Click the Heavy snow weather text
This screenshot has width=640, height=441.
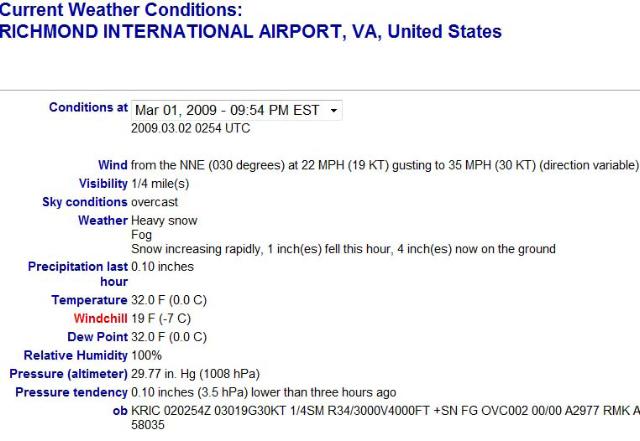(165, 220)
